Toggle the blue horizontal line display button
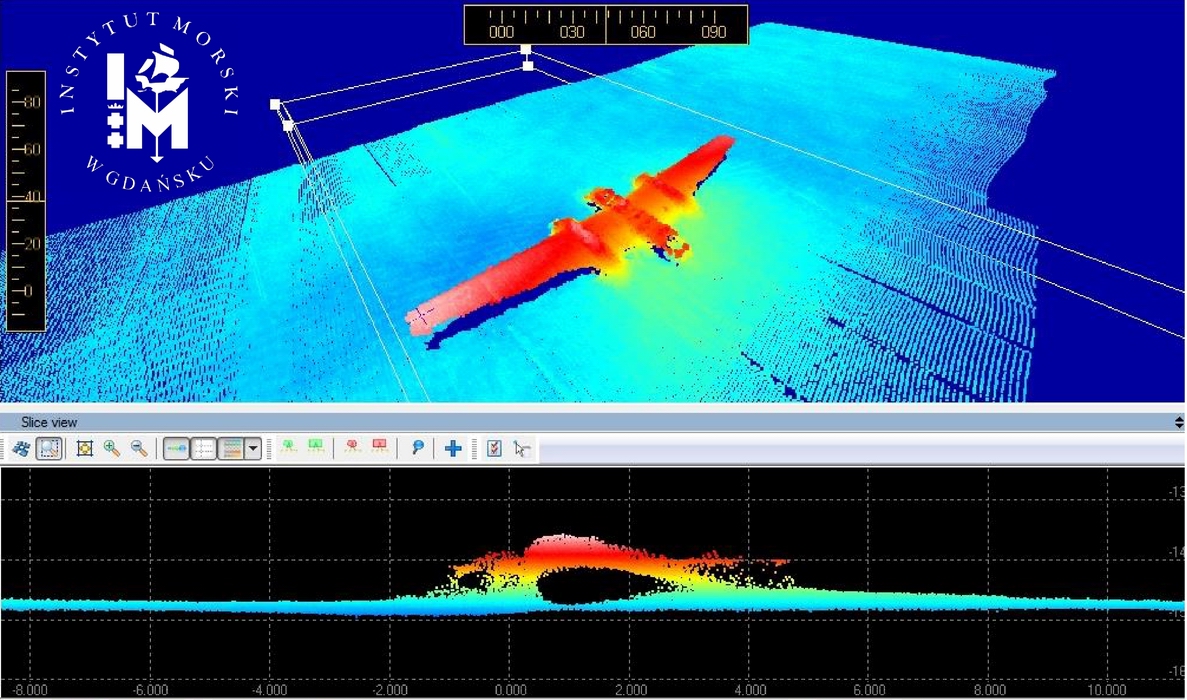The height and width of the screenshot is (700, 1187). click(x=176, y=449)
